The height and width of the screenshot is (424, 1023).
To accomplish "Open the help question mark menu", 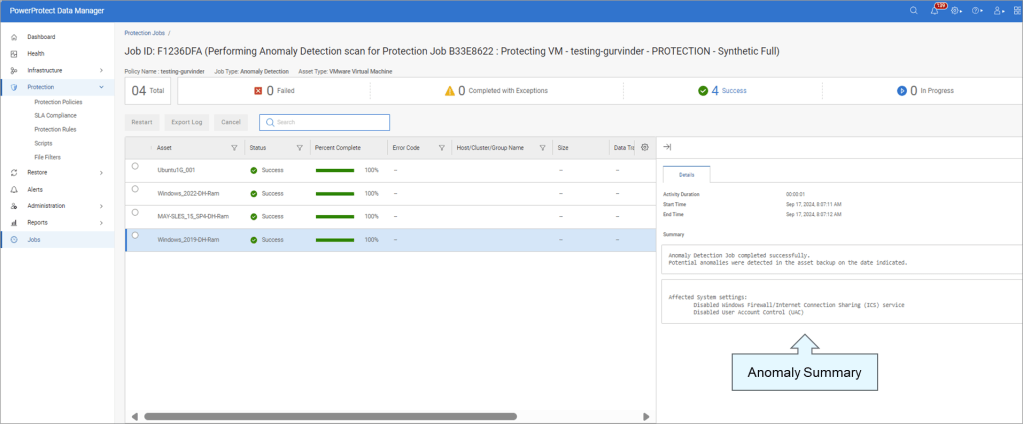I will (977, 11).
